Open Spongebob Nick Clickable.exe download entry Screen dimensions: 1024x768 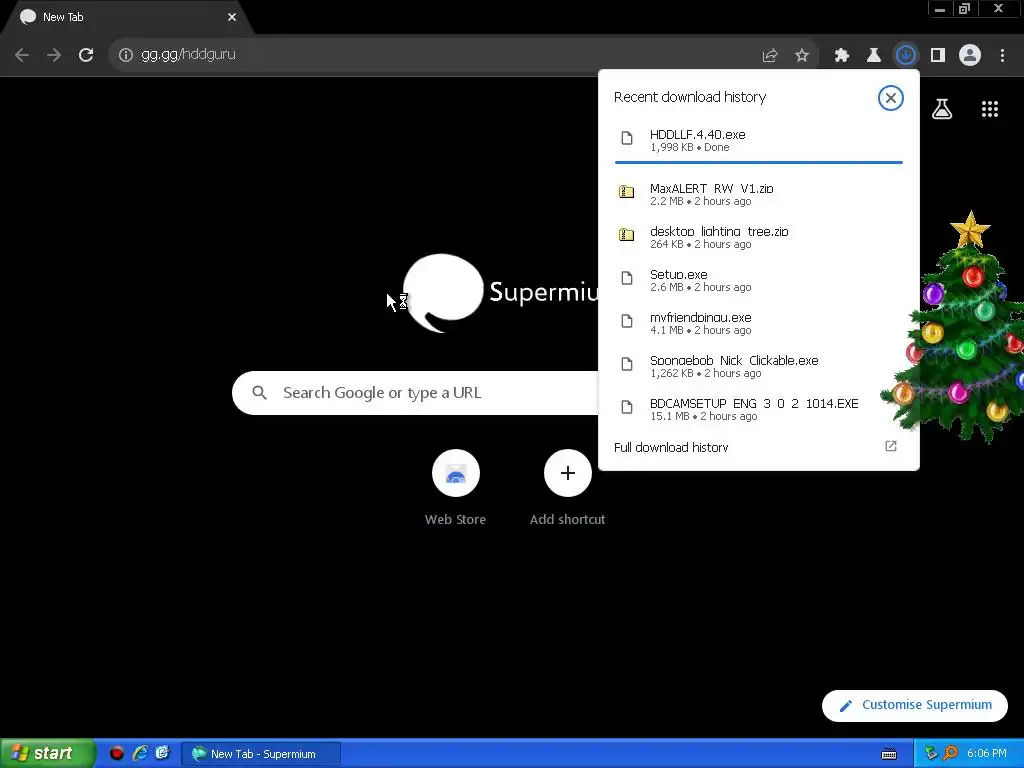[x=758, y=366]
